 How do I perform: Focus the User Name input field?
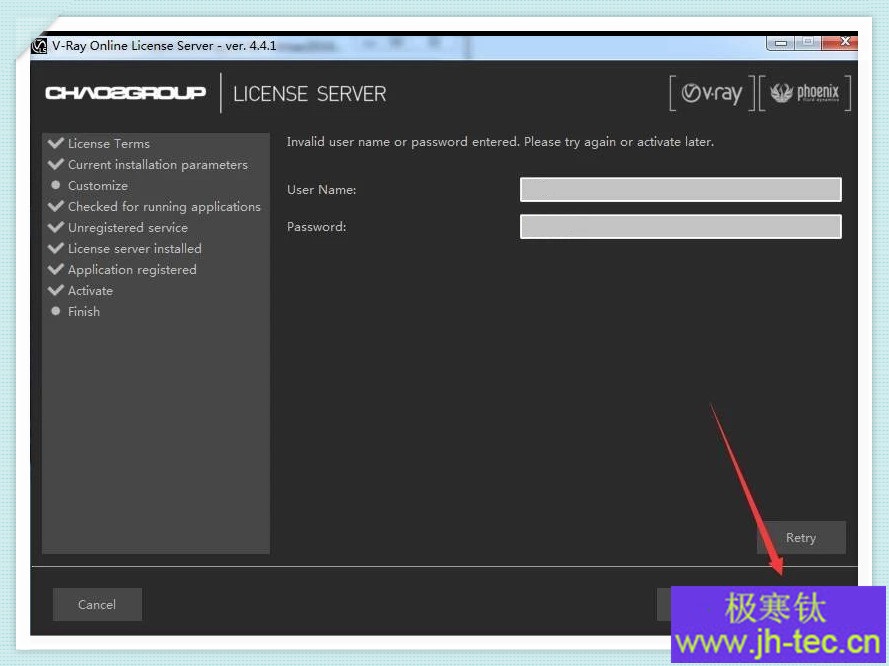click(680, 189)
